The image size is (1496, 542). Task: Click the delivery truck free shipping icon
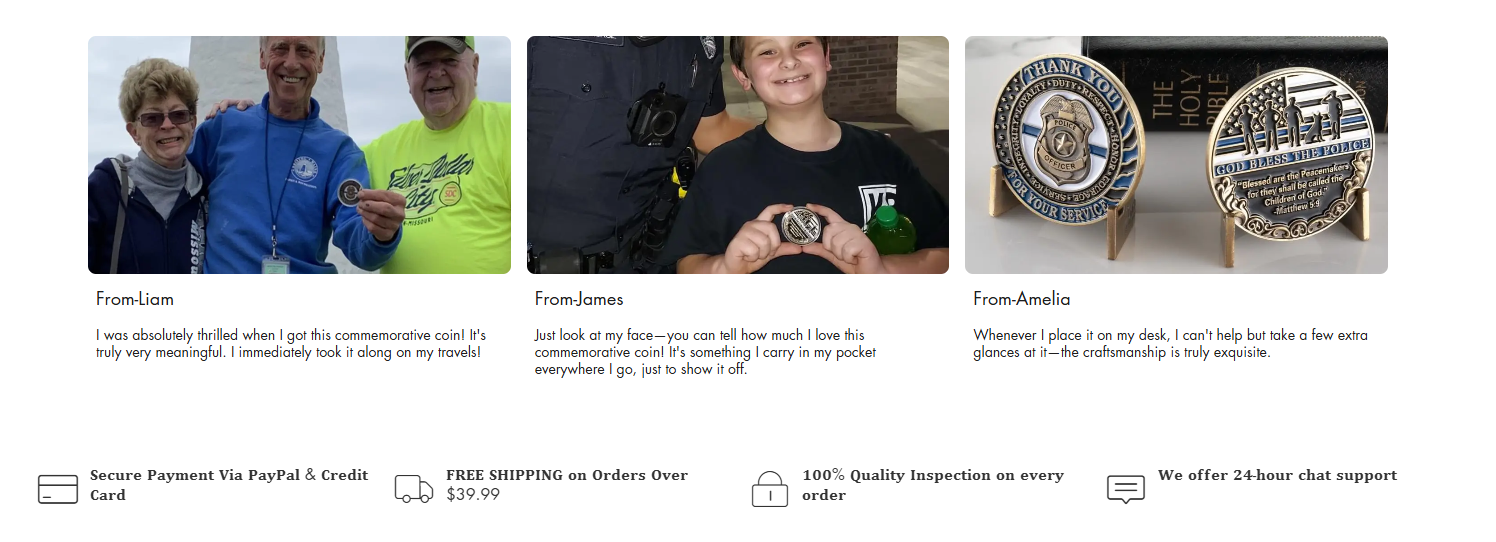click(x=414, y=489)
